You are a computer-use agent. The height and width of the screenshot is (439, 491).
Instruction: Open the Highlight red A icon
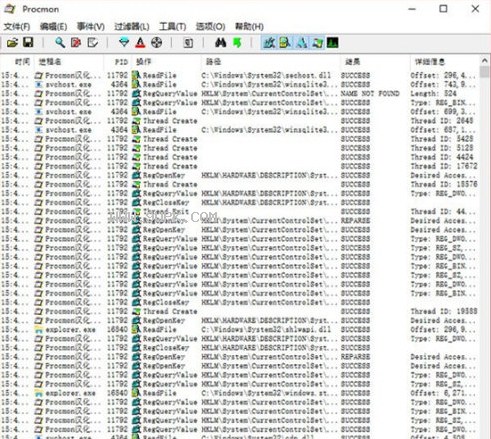pos(140,43)
